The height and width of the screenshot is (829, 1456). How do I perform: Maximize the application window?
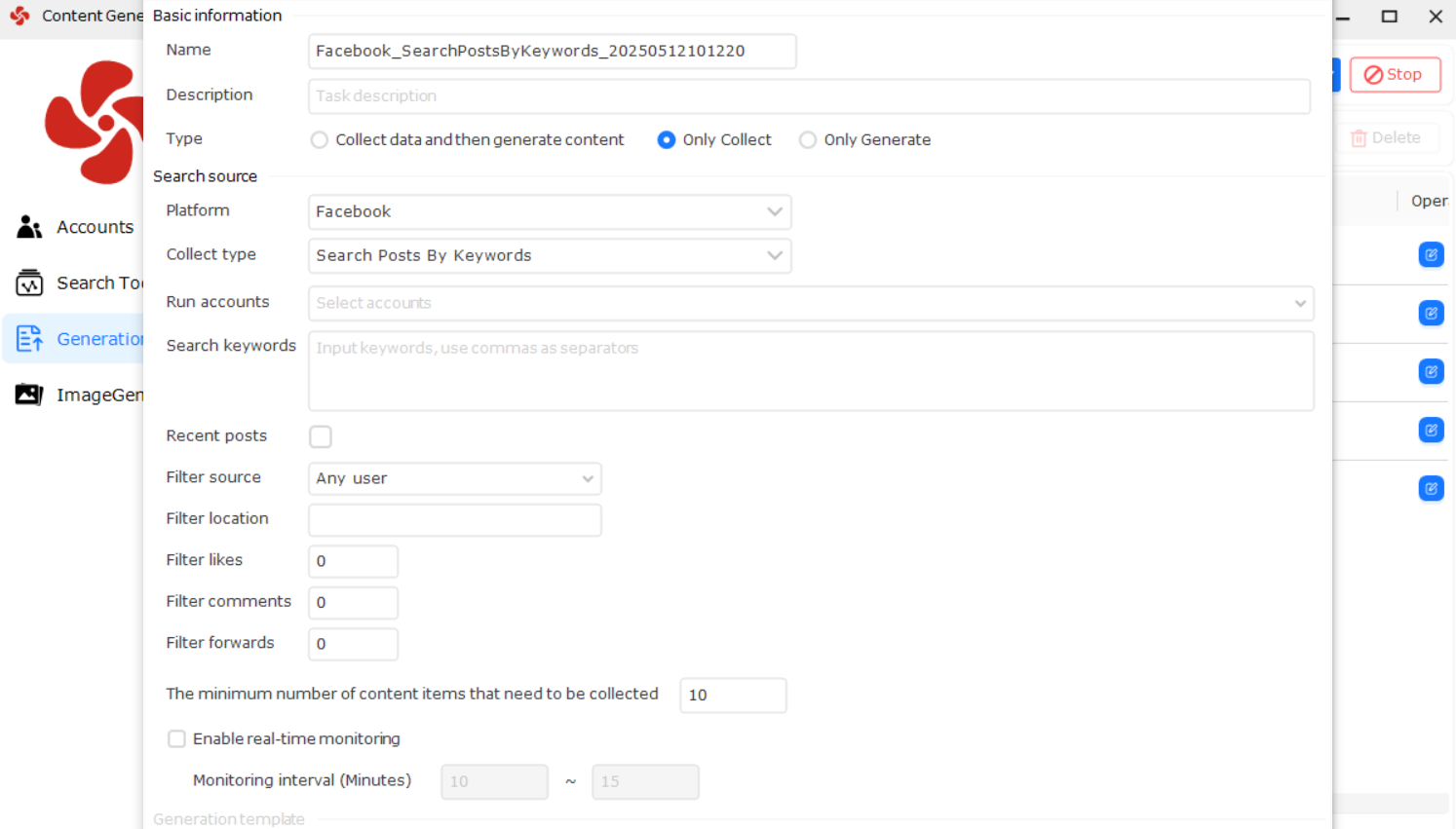click(x=1390, y=17)
